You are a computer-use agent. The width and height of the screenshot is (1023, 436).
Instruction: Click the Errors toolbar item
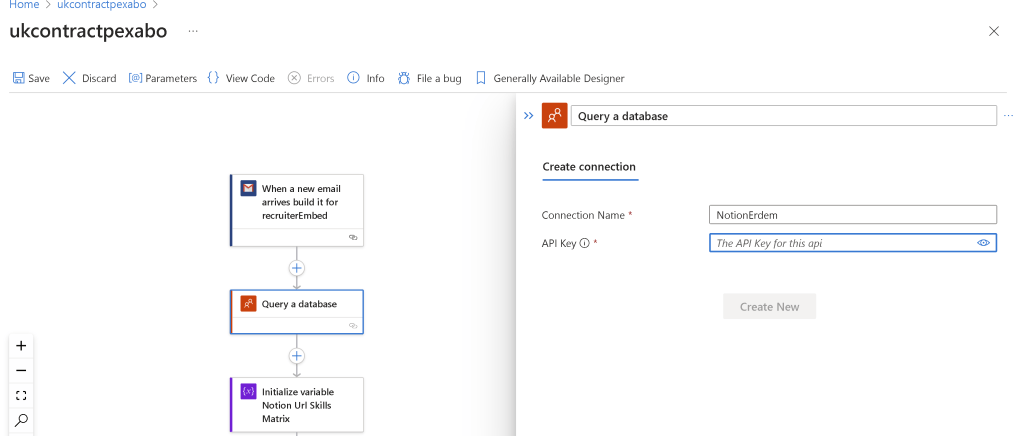pyautogui.click(x=311, y=78)
